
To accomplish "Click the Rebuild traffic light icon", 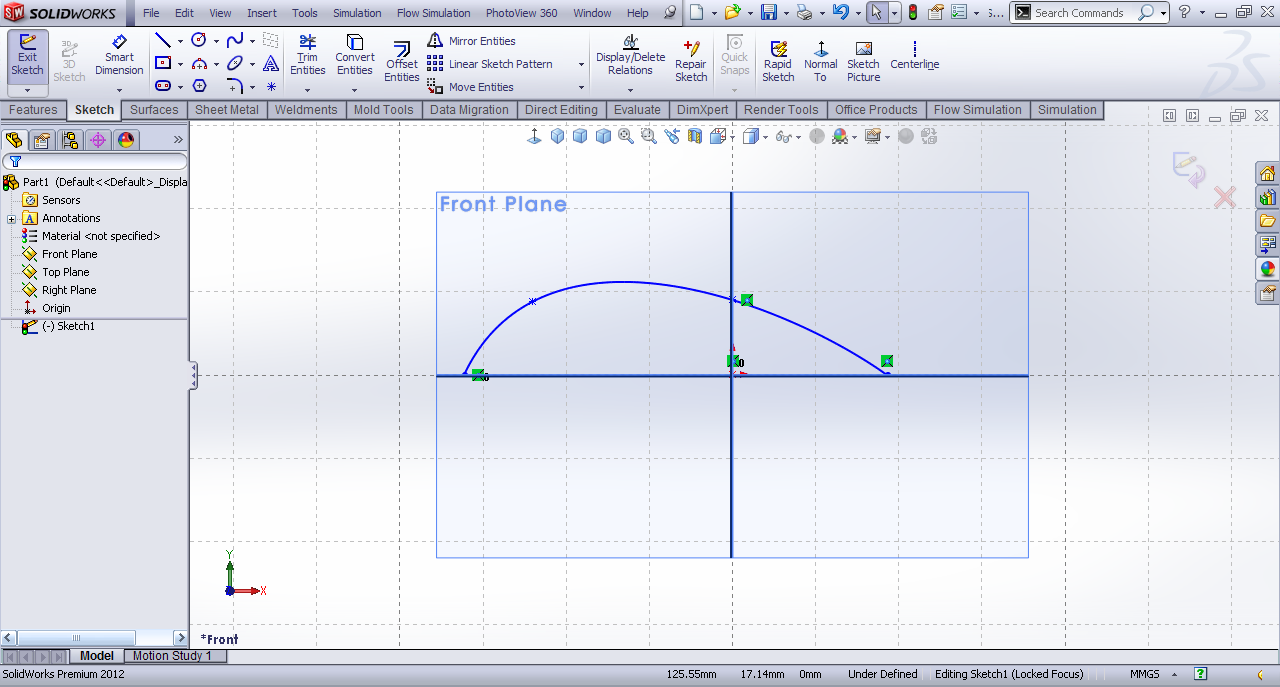I will [913, 13].
